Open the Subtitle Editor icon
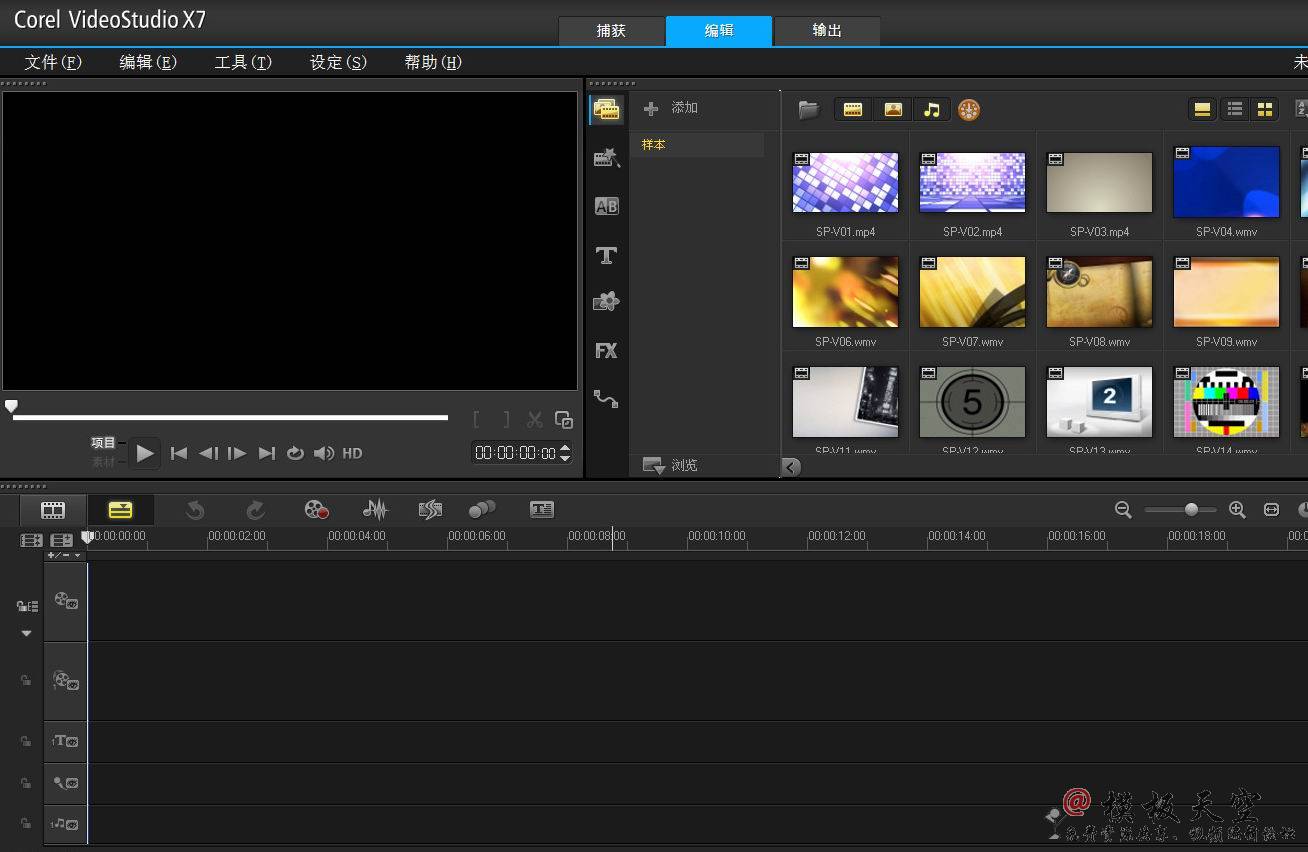This screenshot has width=1308, height=852. [x=542, y=510]
